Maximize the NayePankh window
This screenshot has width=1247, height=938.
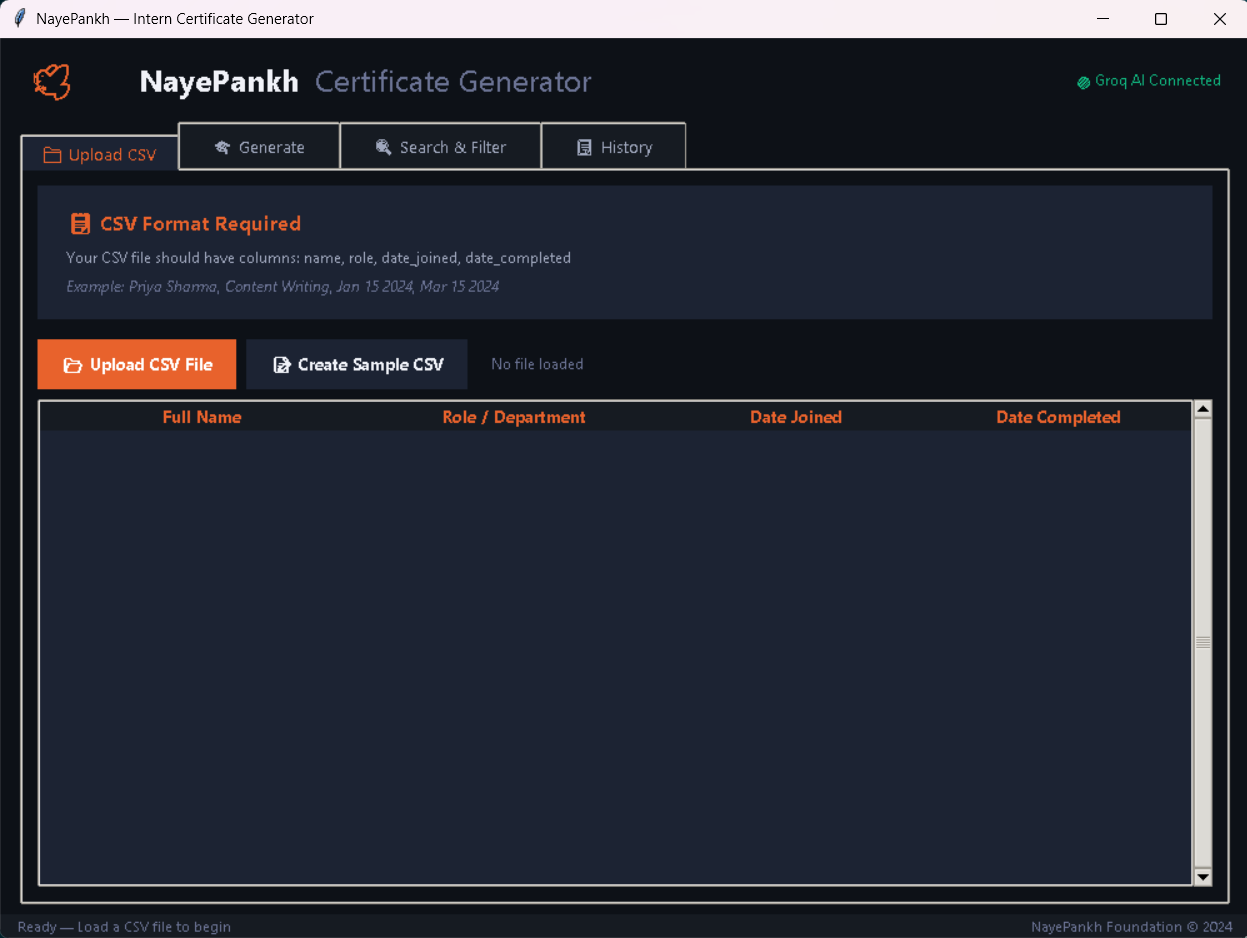pos(1161,19)
